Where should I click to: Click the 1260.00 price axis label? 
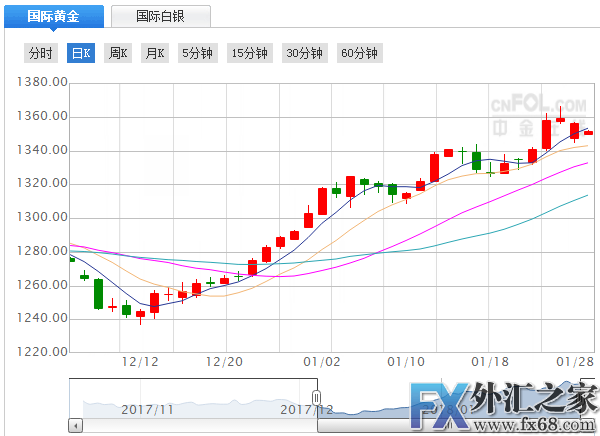(x=42, y=285)
